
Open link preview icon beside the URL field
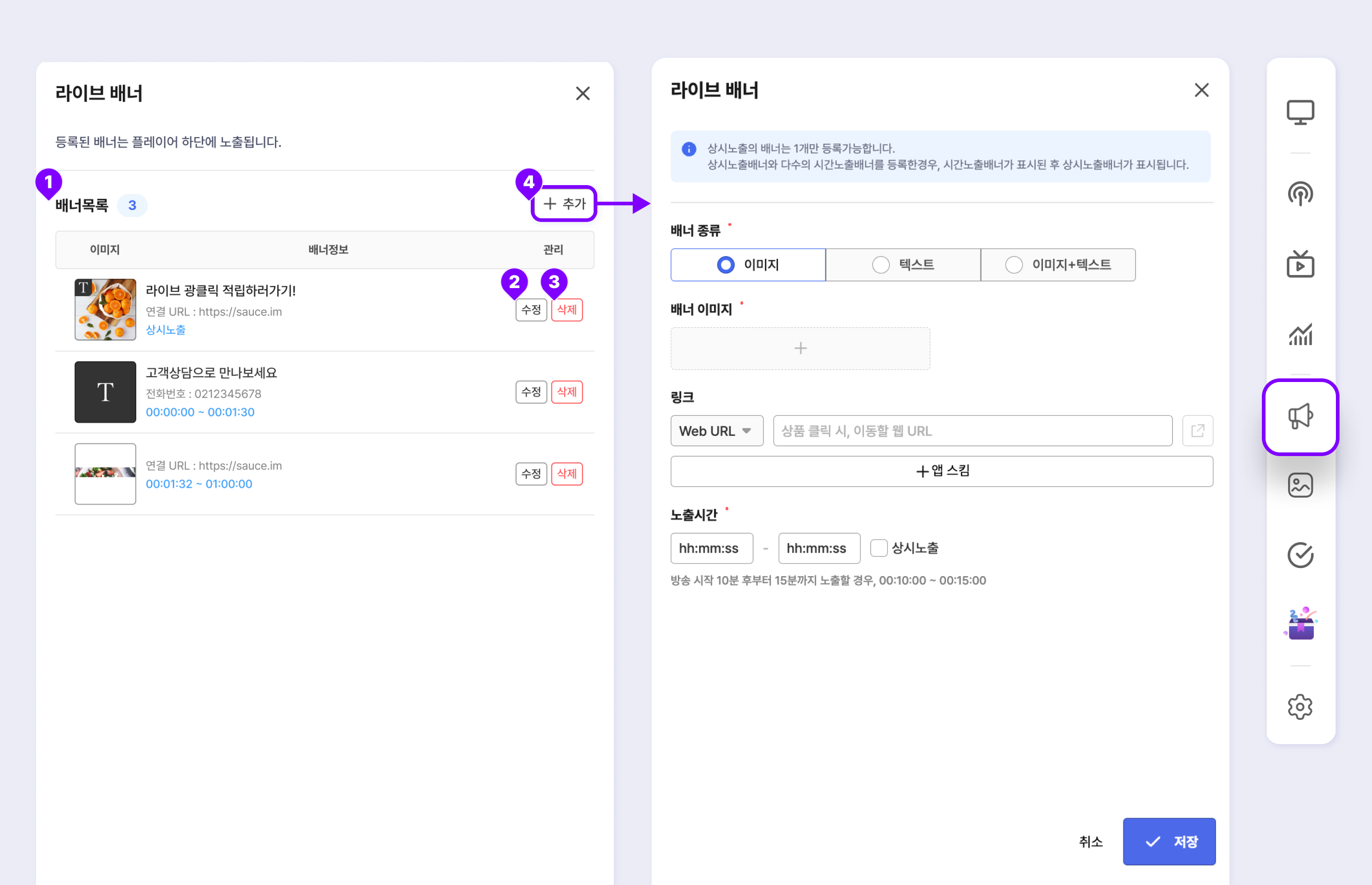coord(1197,430)
